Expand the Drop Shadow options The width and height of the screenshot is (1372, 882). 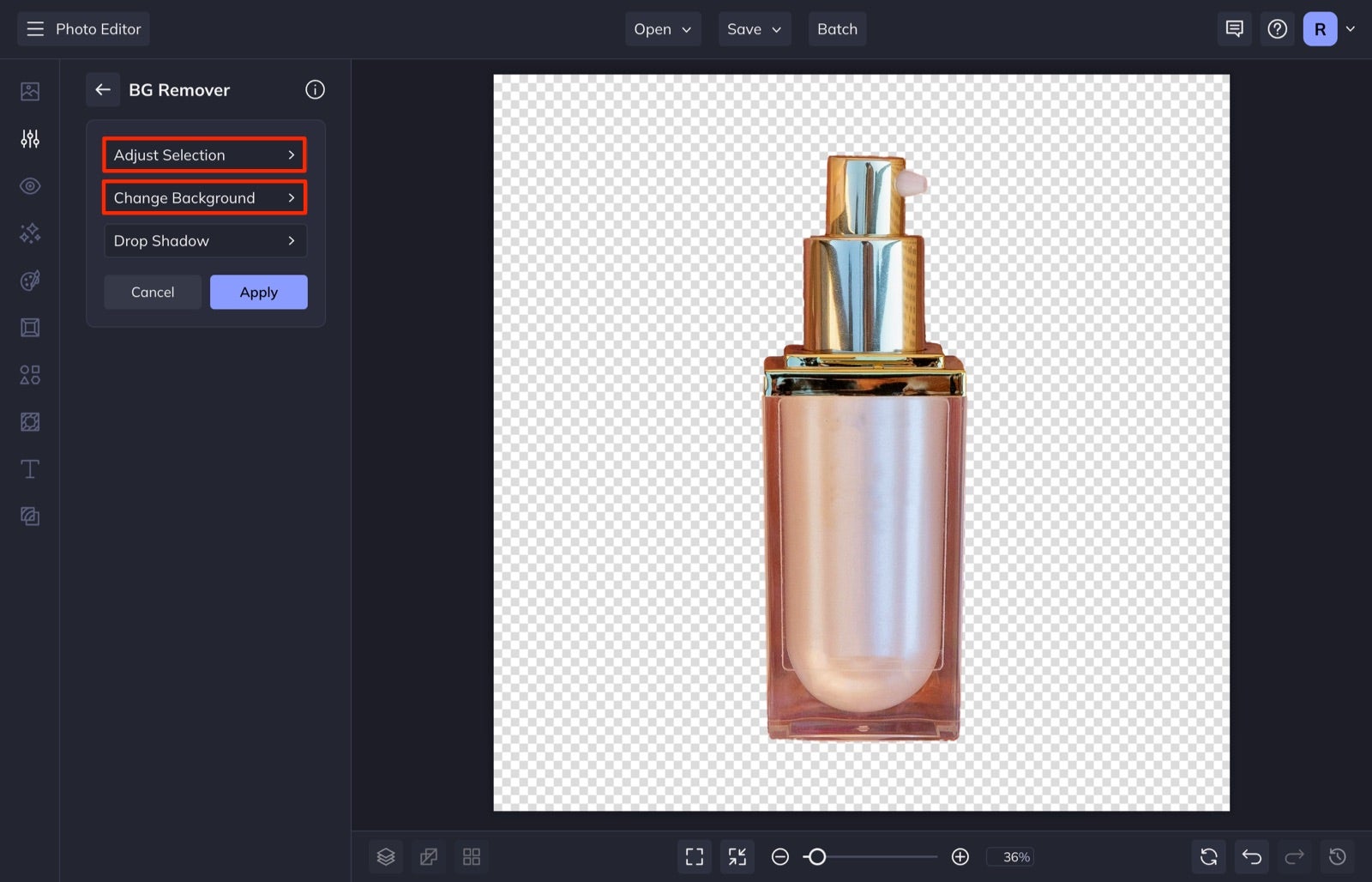(x=205, y=241)
